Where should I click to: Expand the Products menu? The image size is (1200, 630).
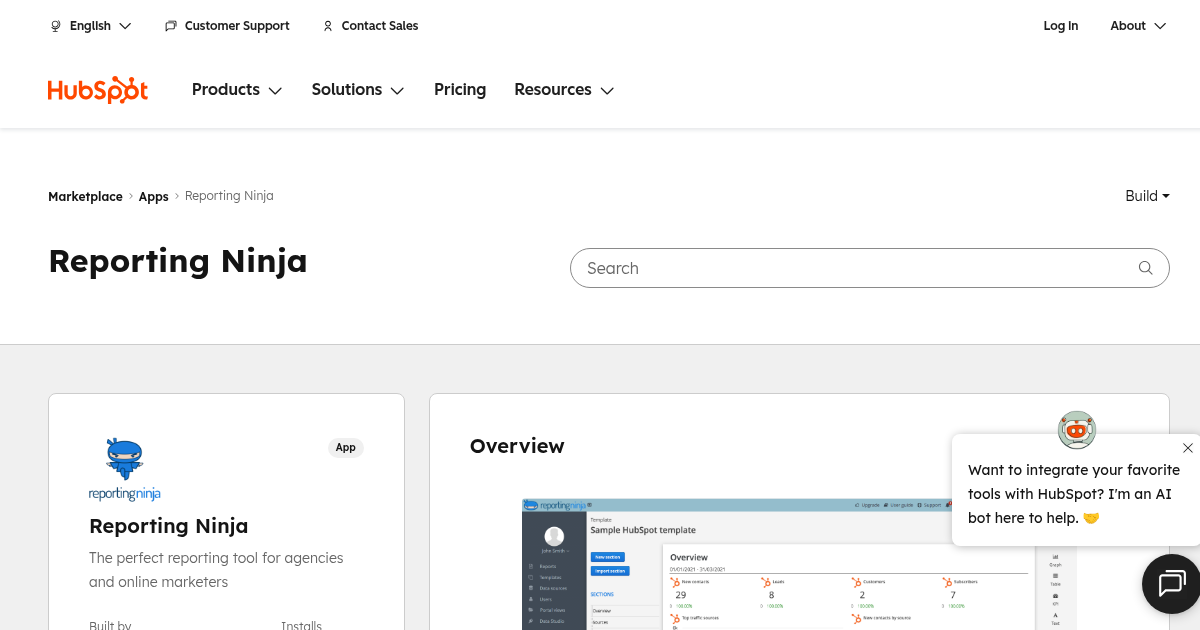pyautogui.click(x=237, y=90)
